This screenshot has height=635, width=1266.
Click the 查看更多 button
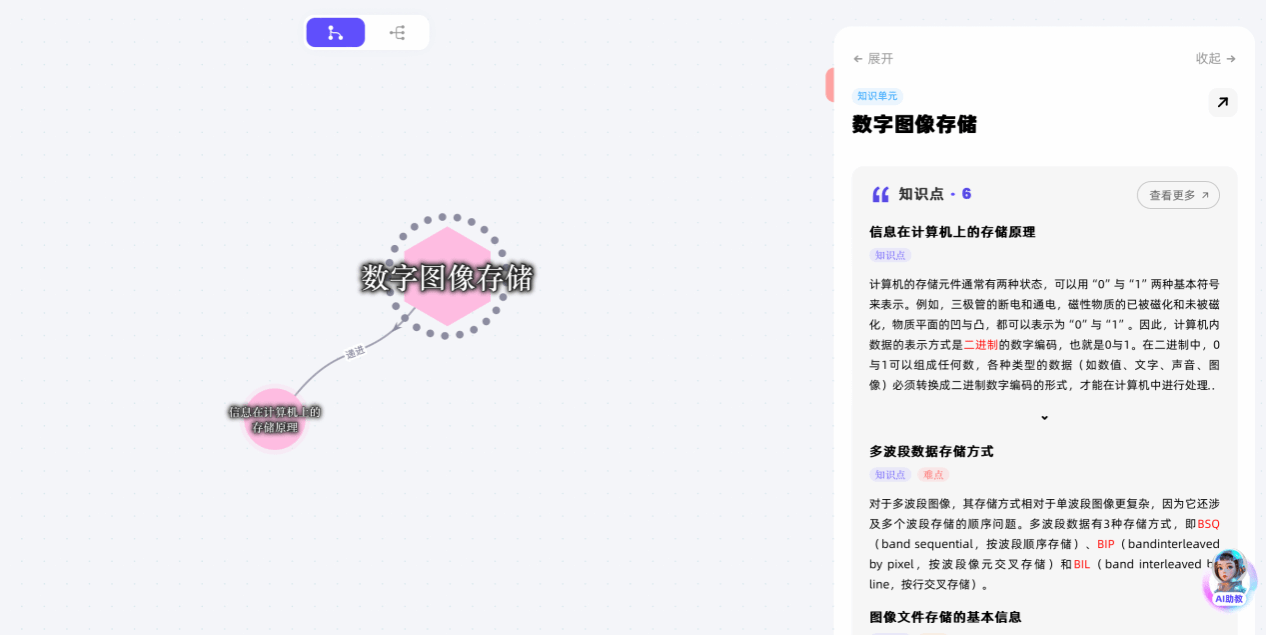pos(1178,195)
